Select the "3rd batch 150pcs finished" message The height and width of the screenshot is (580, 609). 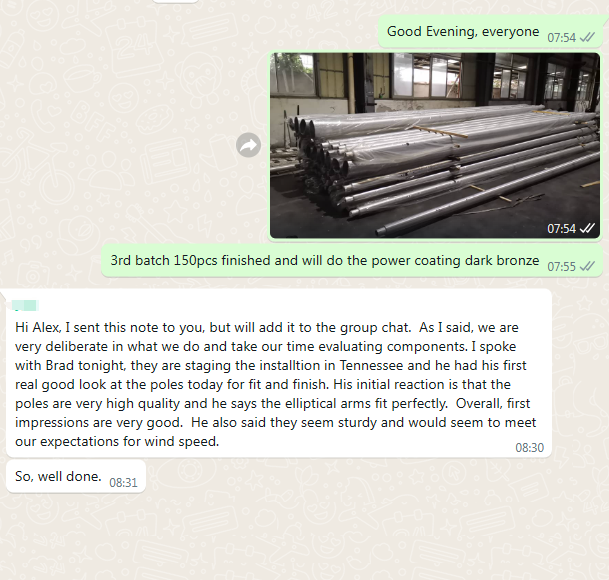point(324,260)
